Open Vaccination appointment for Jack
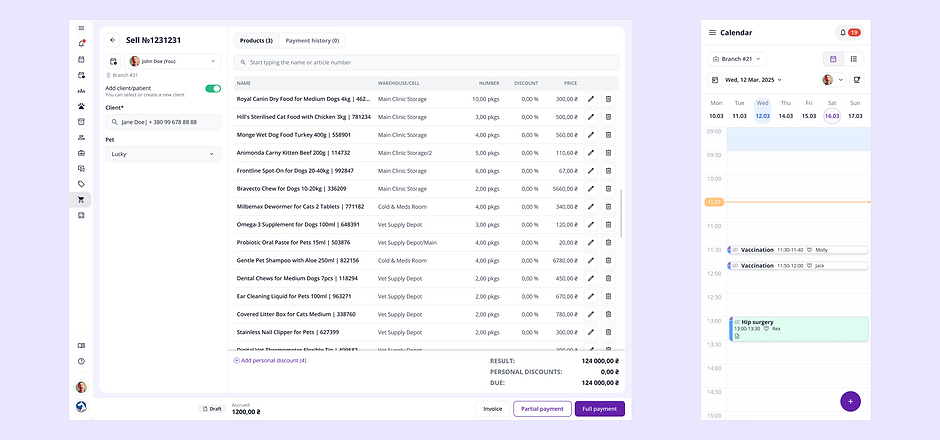Viewport: 940px width, 440px height. [798, 266]
